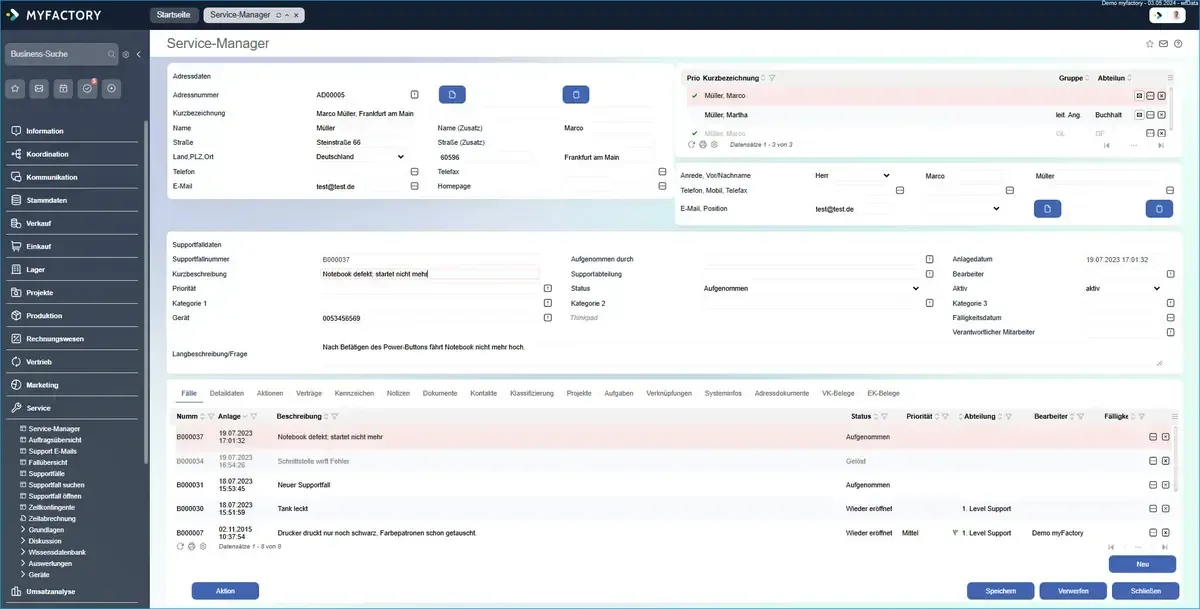Open Fallübersicht in the Service menu
The width and height of the screenshot is (1200, 609).
click(x=50, y=462)
